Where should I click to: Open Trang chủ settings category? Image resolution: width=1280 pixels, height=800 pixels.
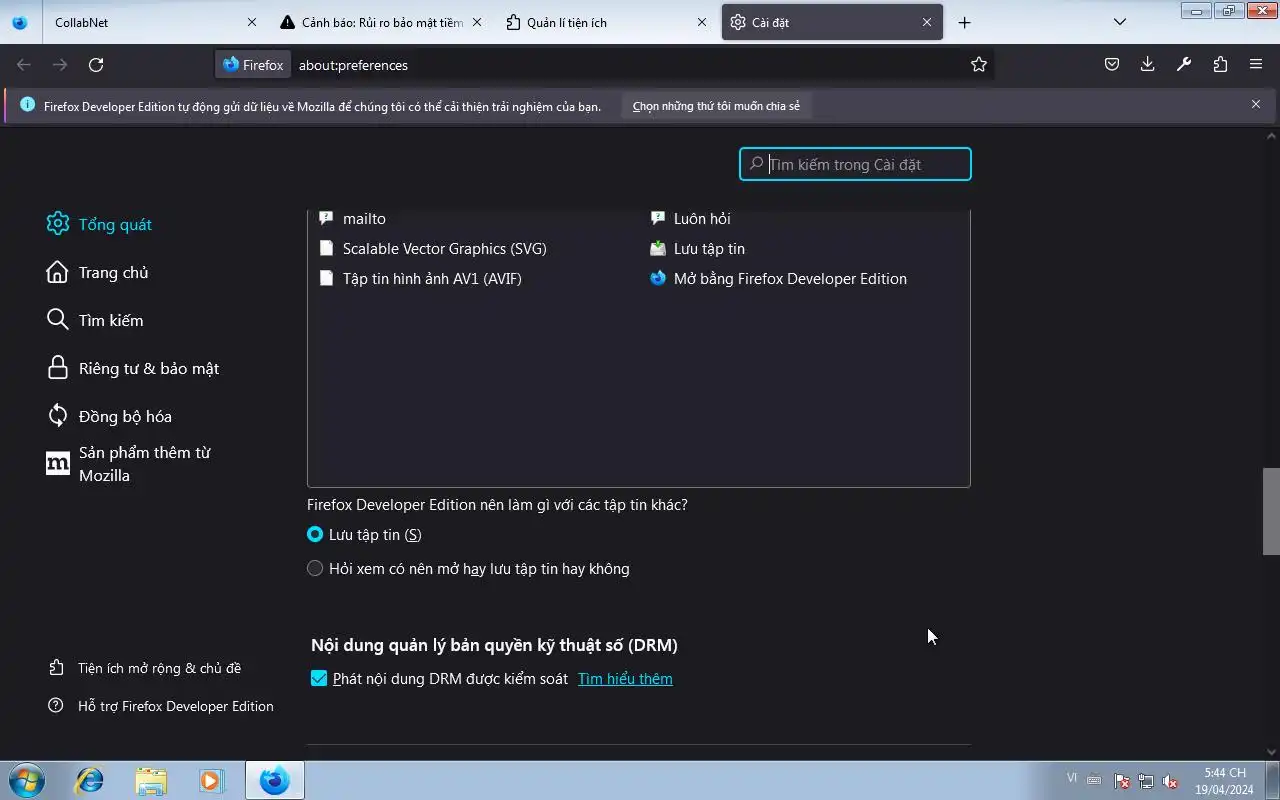pos(97,272)
